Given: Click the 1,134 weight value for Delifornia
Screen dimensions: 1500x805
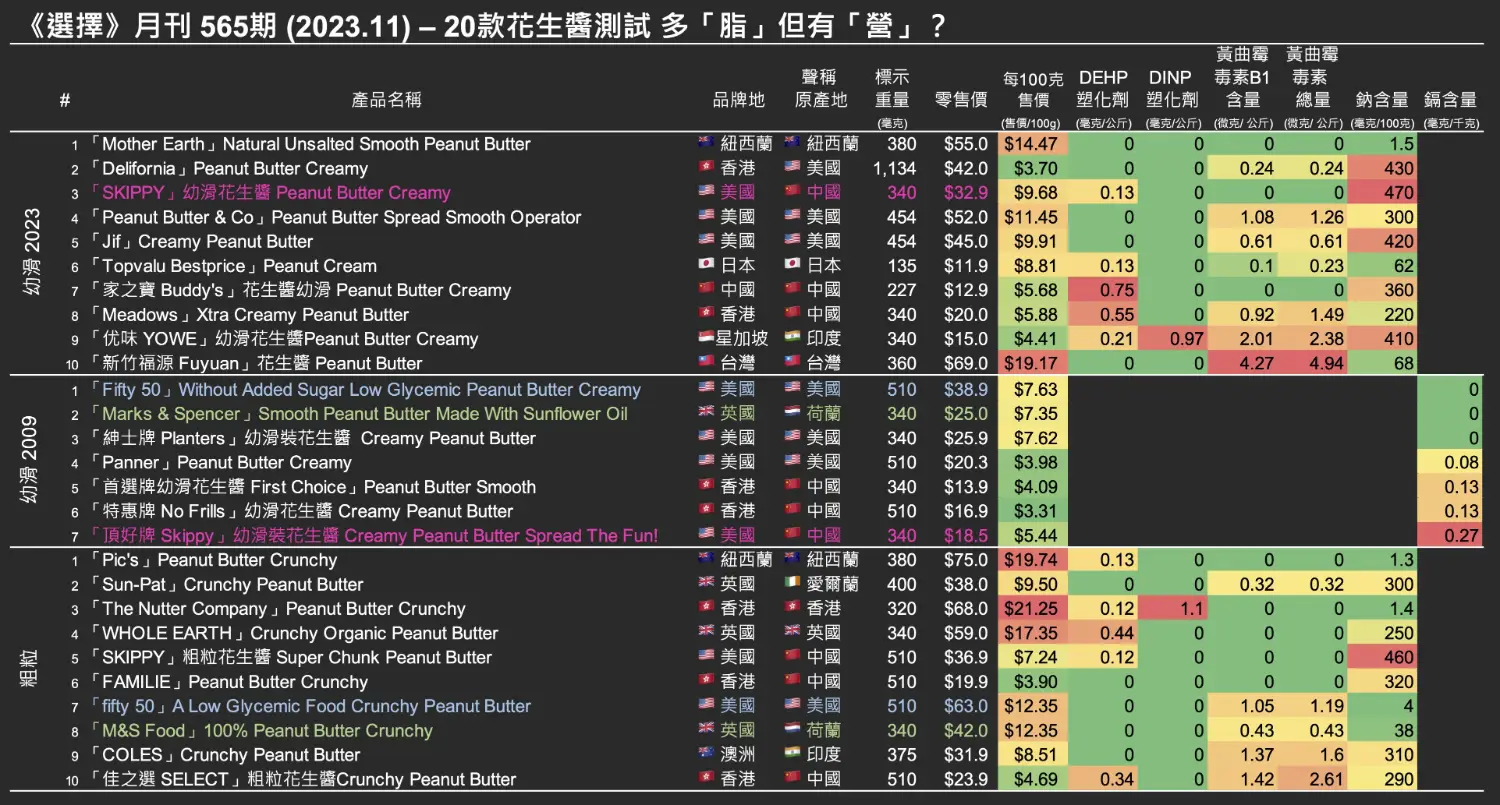Looking at the screenshot, I should 894,169.
